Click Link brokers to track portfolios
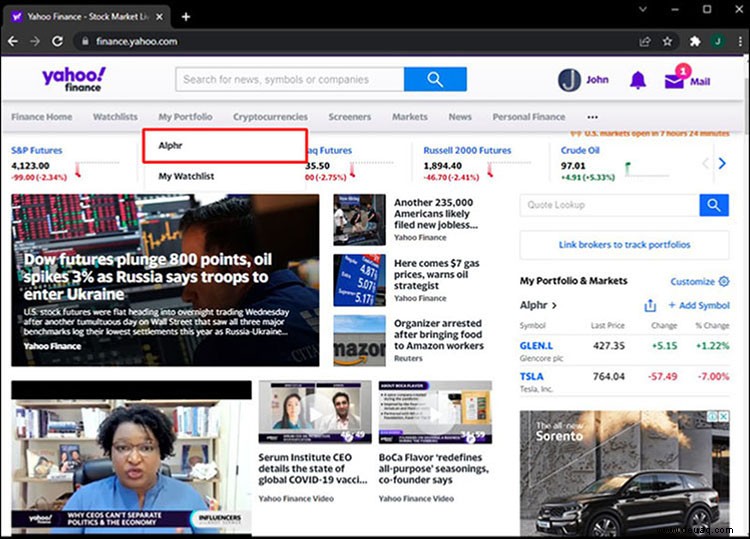750x539 pixels. pyautogui.click(x=624, y=244)
